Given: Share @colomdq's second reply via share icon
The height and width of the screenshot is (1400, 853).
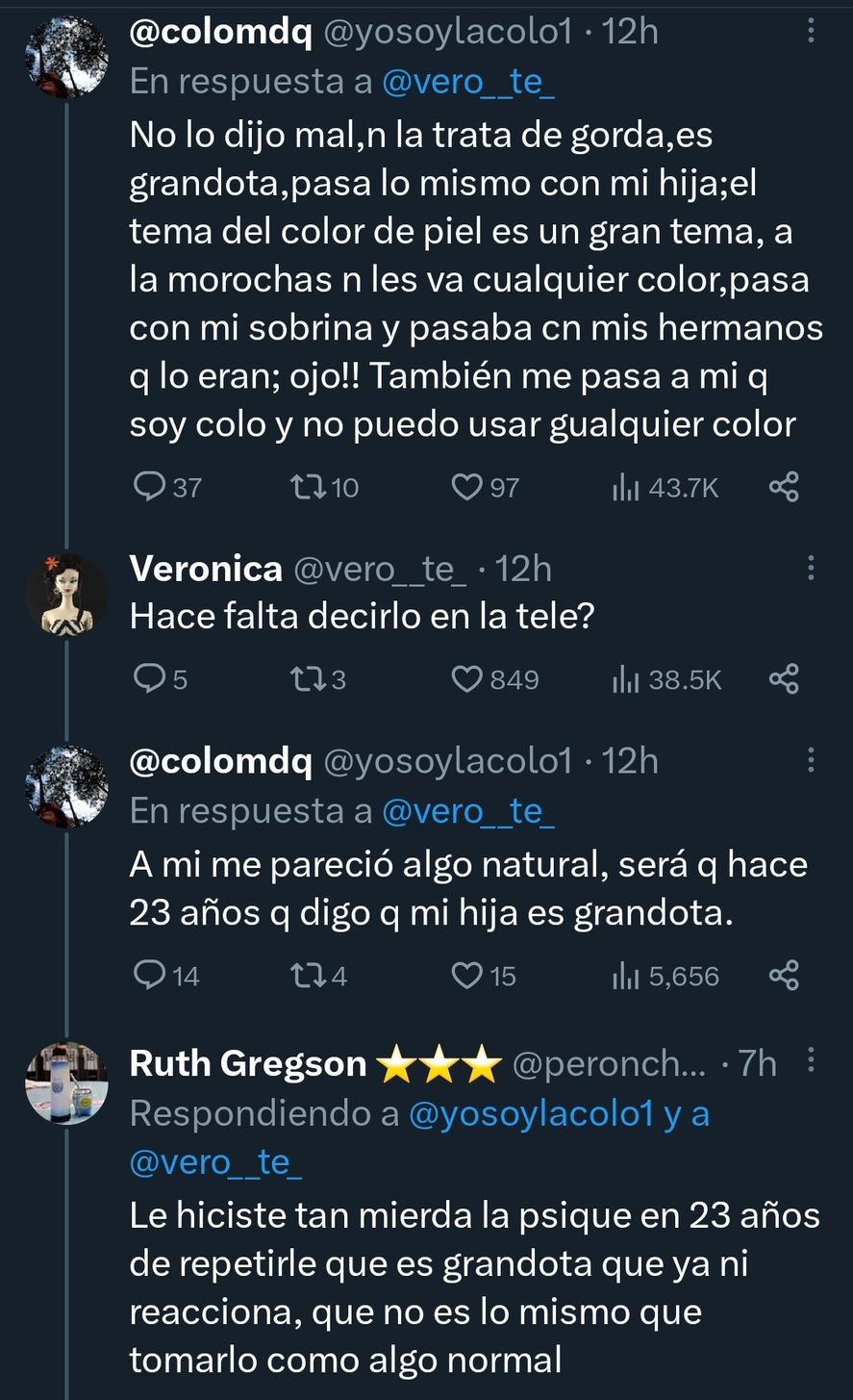Looking at the screenshot, I should point(783,975).
